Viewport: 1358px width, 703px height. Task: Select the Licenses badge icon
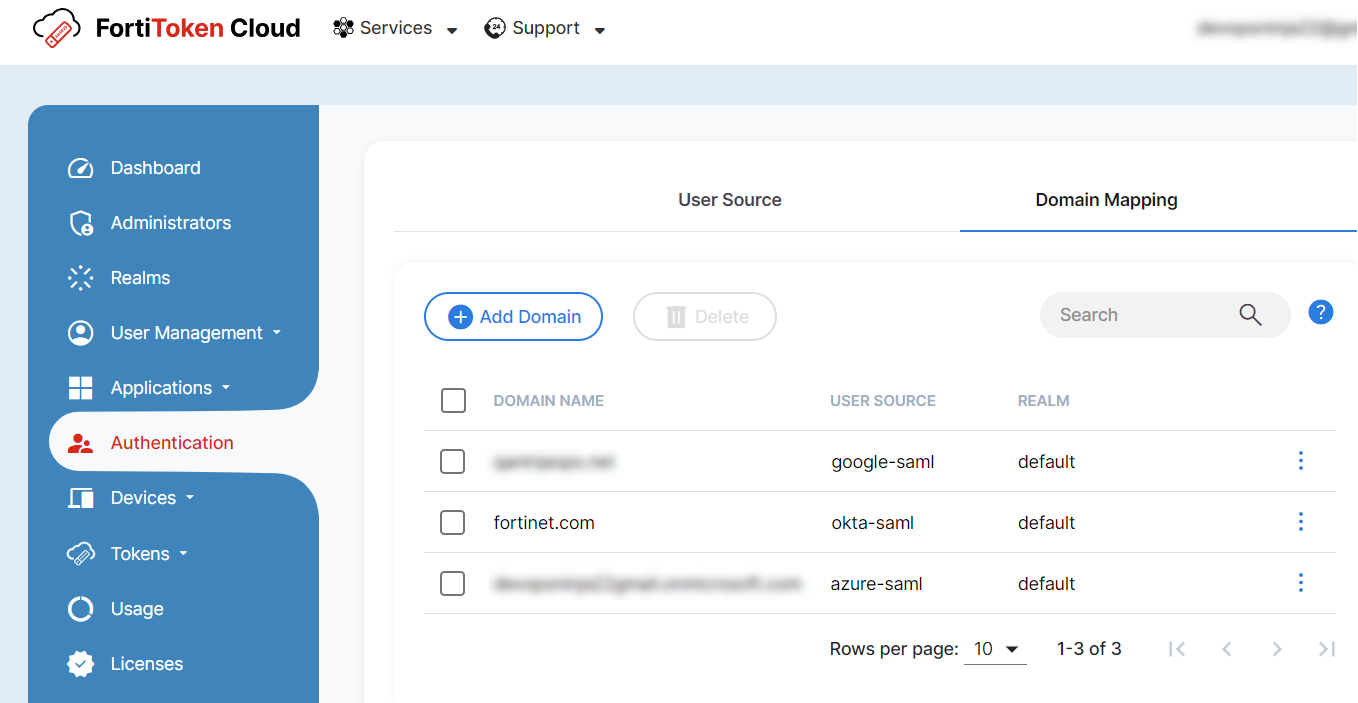80,663
